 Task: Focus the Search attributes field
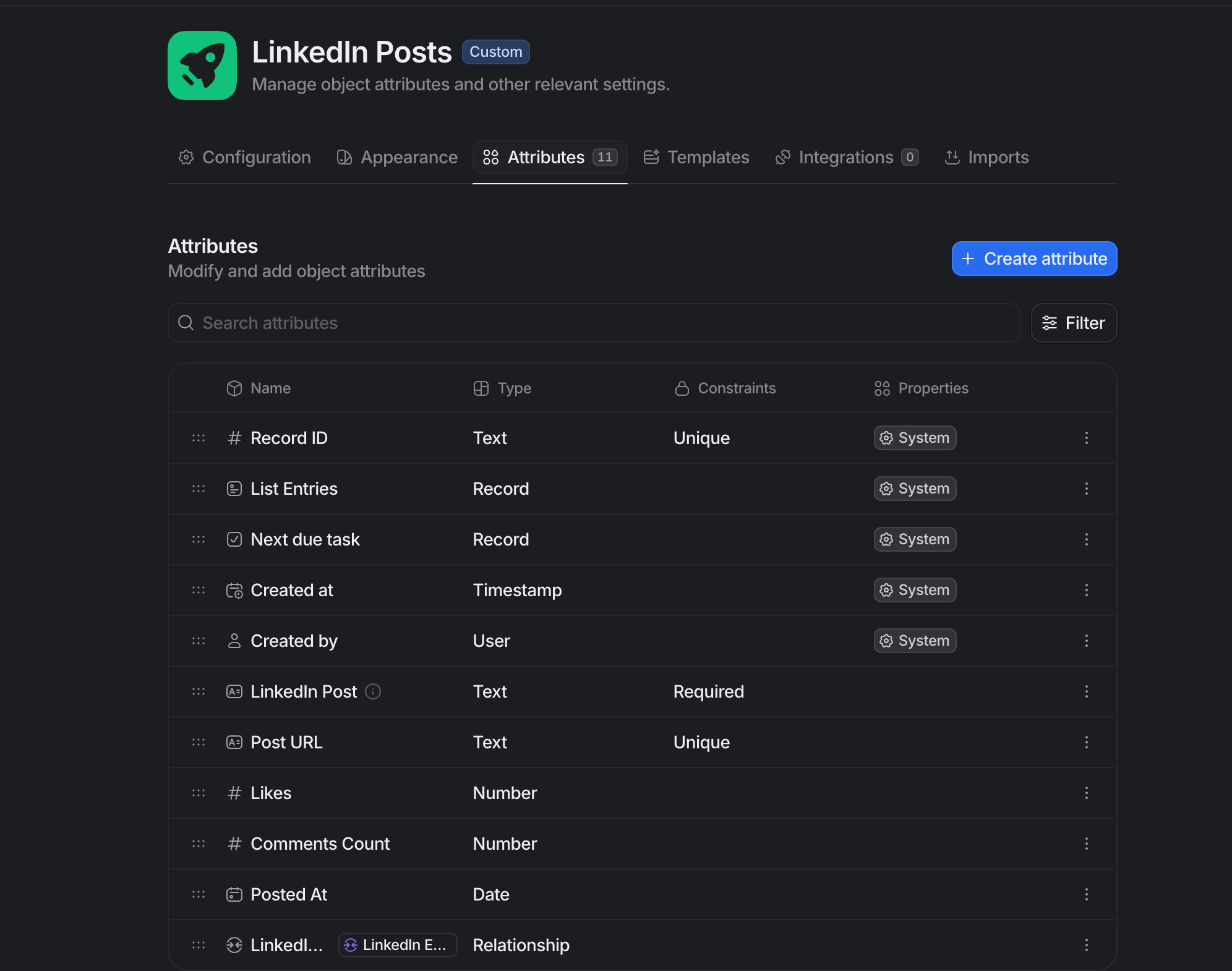594,323
